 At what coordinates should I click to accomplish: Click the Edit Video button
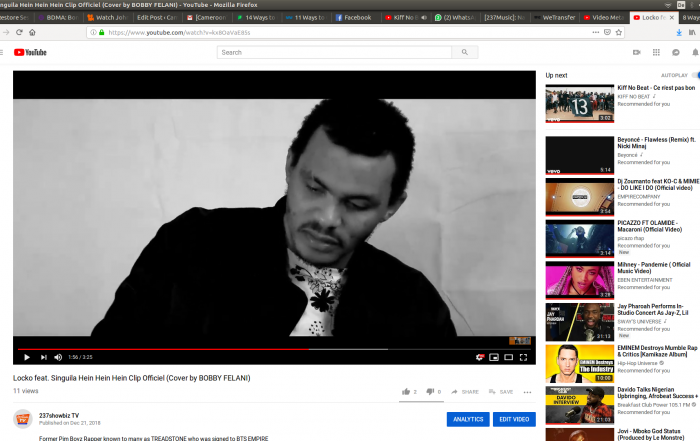pos(514,419)
